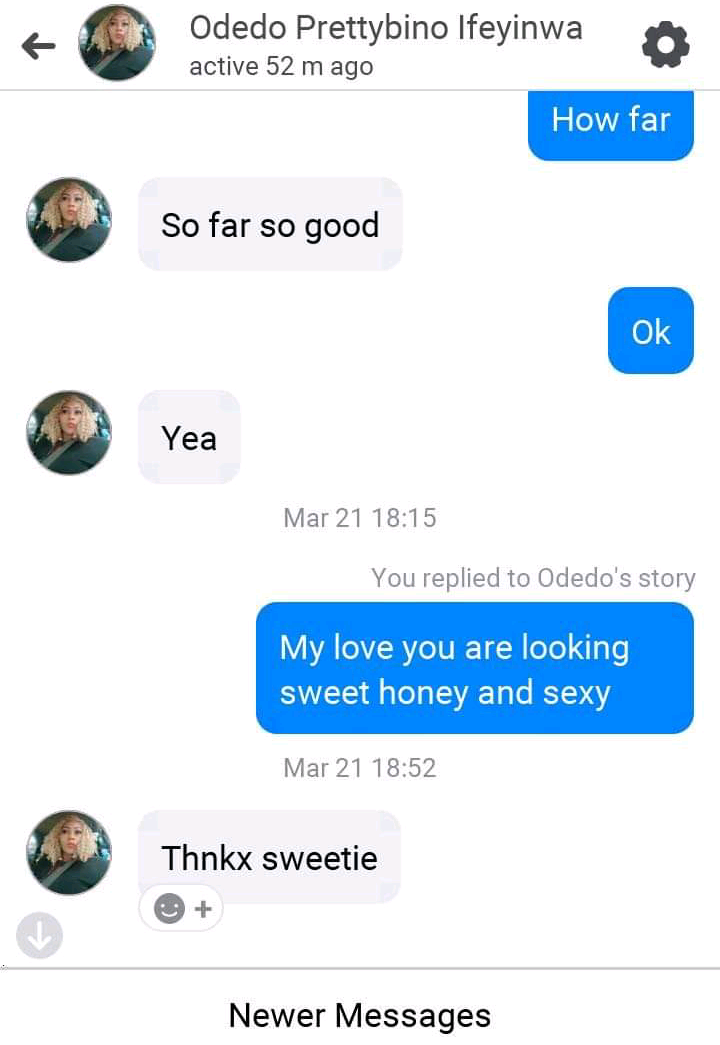Load Newer Messages
The image size is (720, 1045).
coord(360,1015)
